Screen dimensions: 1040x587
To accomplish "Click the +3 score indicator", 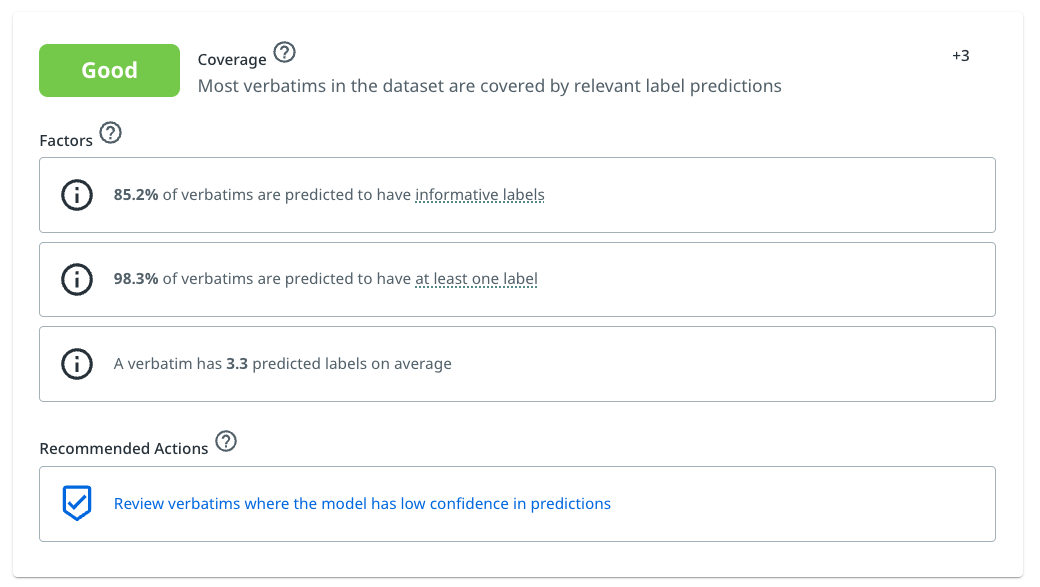I will (960, 56).
